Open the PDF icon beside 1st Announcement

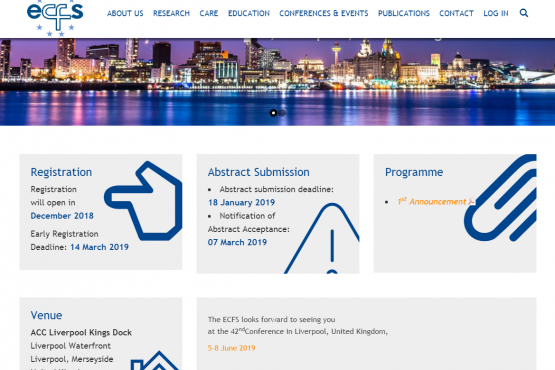coord(471,201)
